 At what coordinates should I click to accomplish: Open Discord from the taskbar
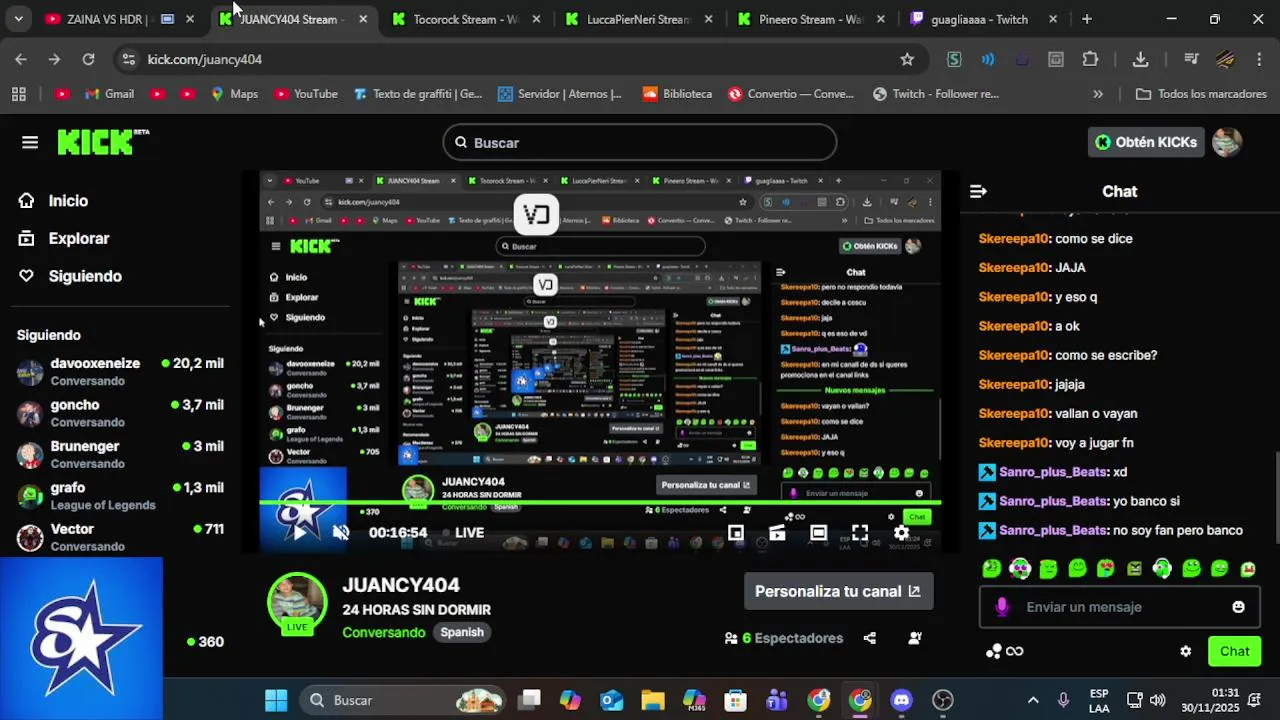[x=901, y=700]
